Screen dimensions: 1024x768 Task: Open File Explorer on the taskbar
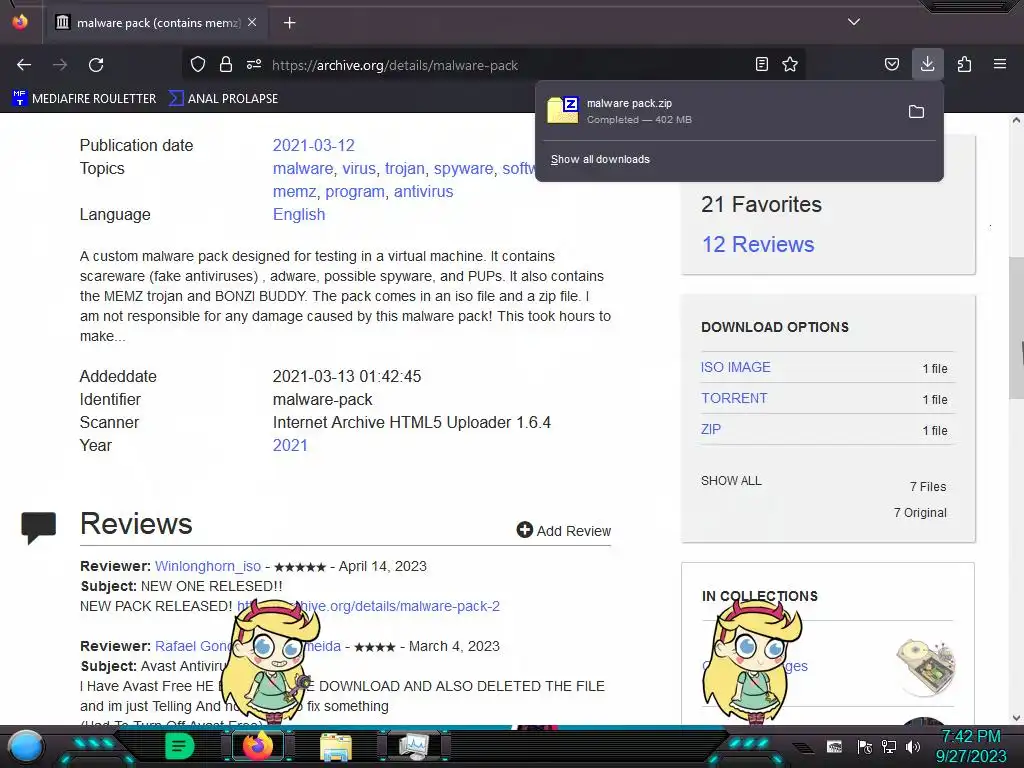pyautogui.click(x=336, y=746)
